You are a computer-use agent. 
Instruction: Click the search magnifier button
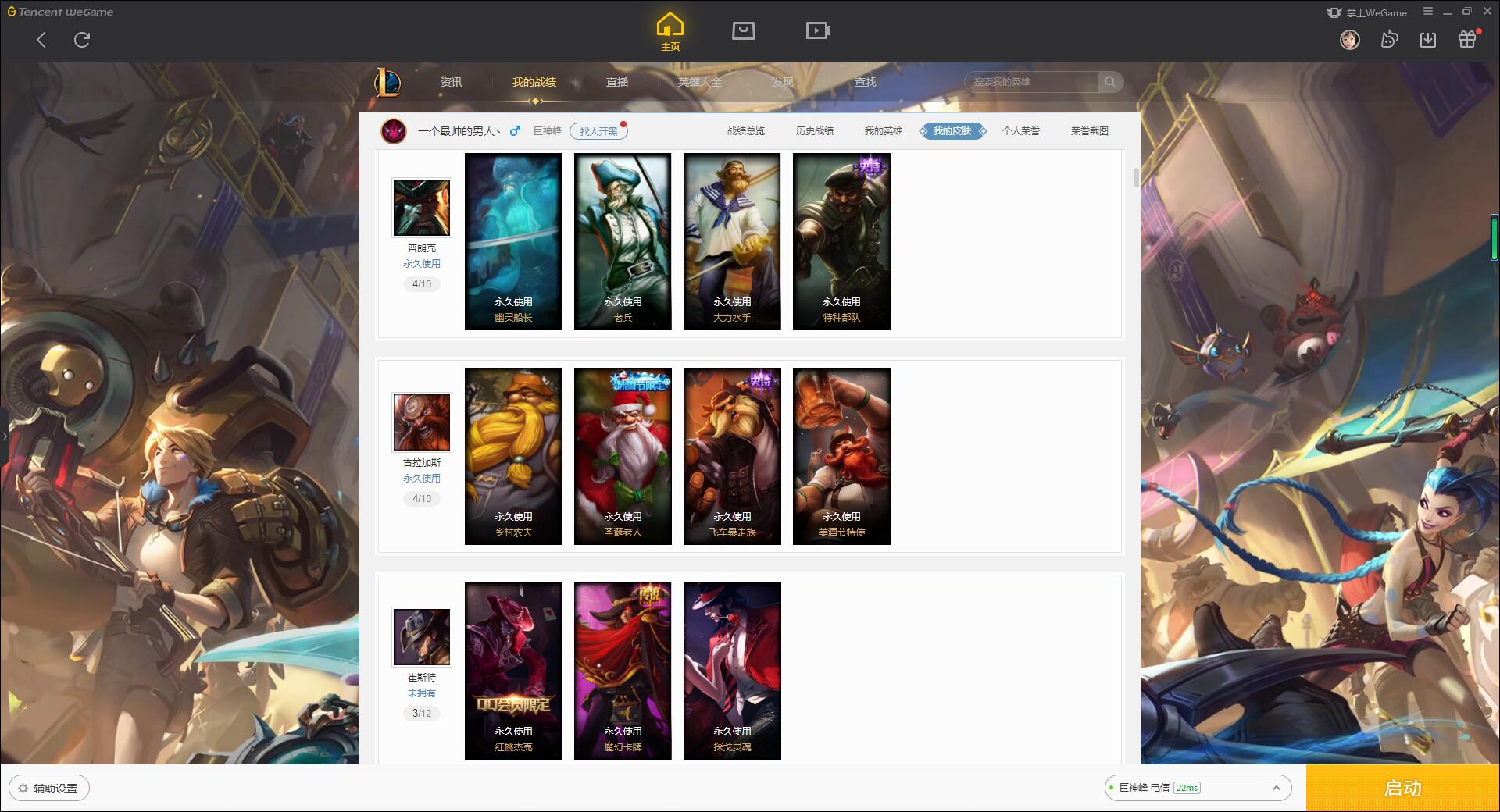(x=1110, y=81)
